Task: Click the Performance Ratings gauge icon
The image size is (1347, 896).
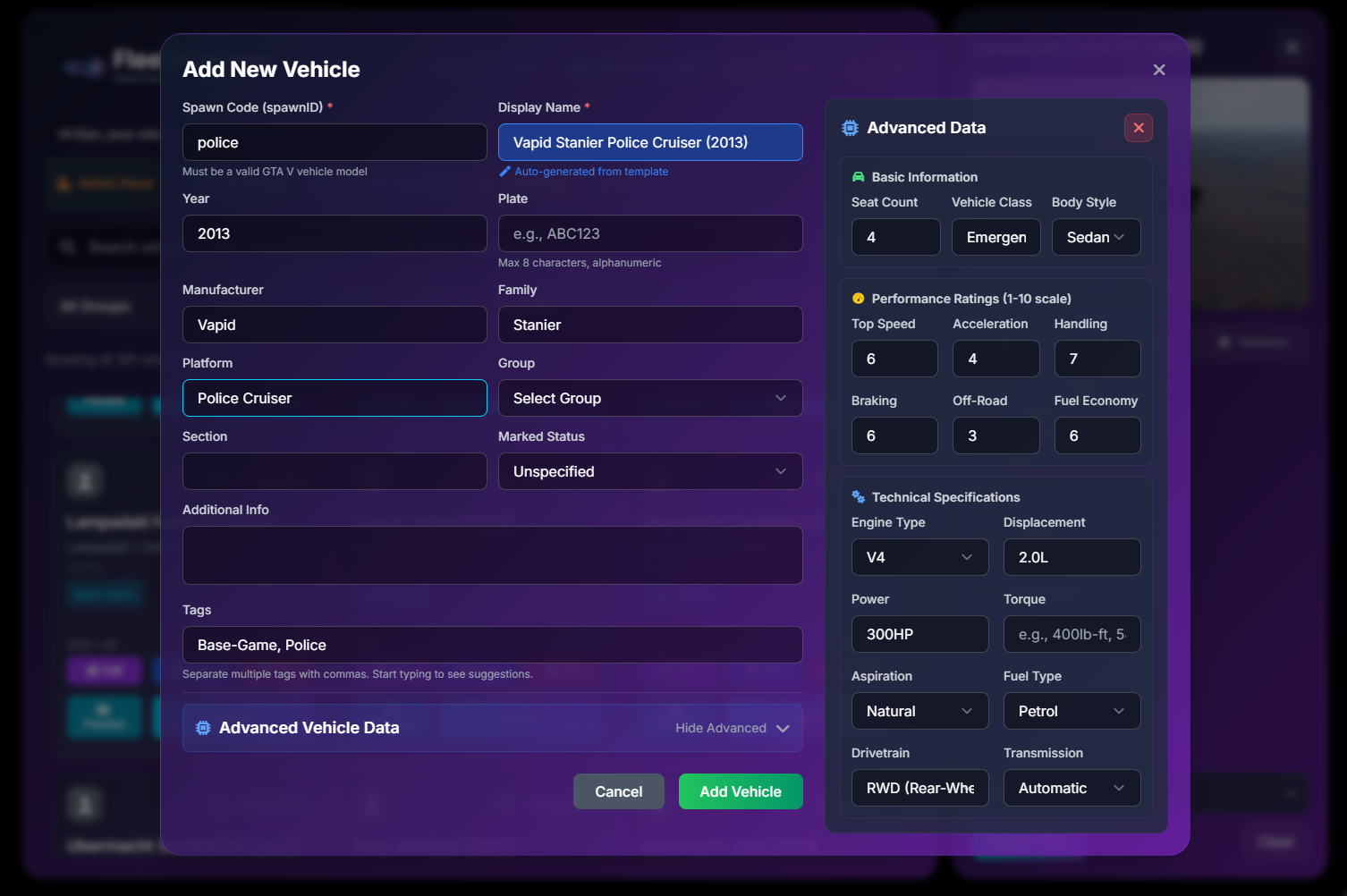Action: coord(859,299)
